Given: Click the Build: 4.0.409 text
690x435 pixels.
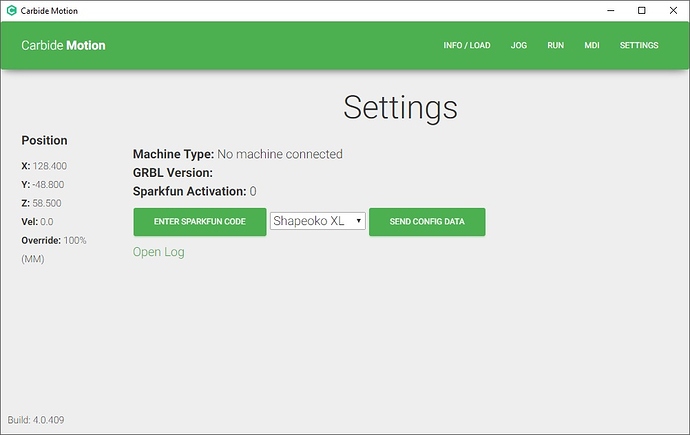Looking at the screenshot, I should (x=36, y=420).
